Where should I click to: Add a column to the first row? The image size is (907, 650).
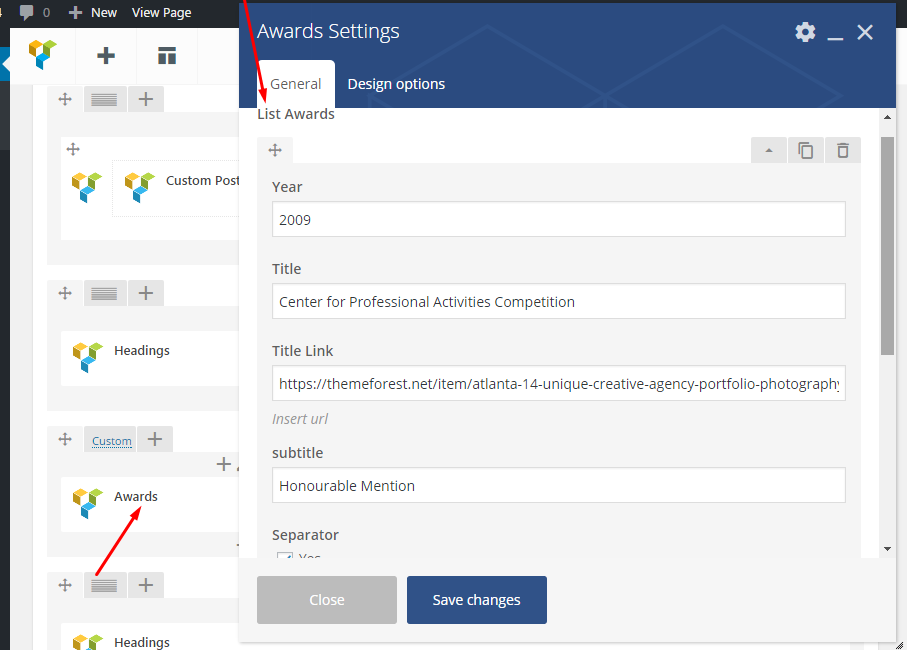click(146, 99)
